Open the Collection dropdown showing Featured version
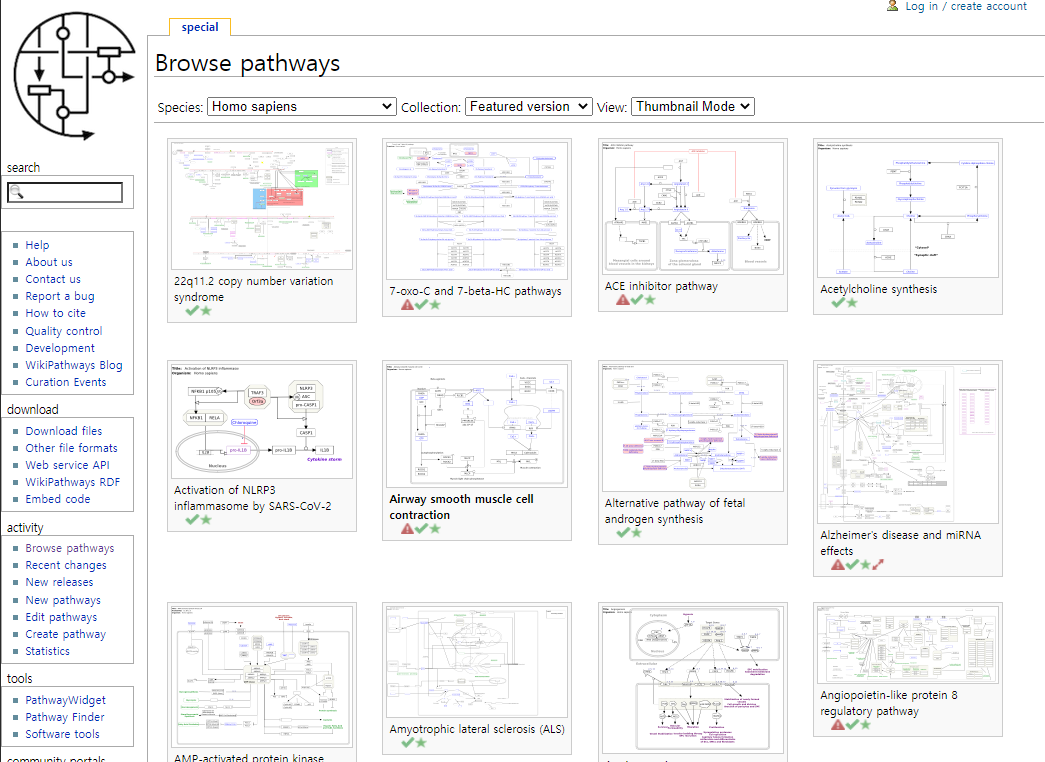The width and height of the screenshot is (1045, 762). [x=528, y=105]
